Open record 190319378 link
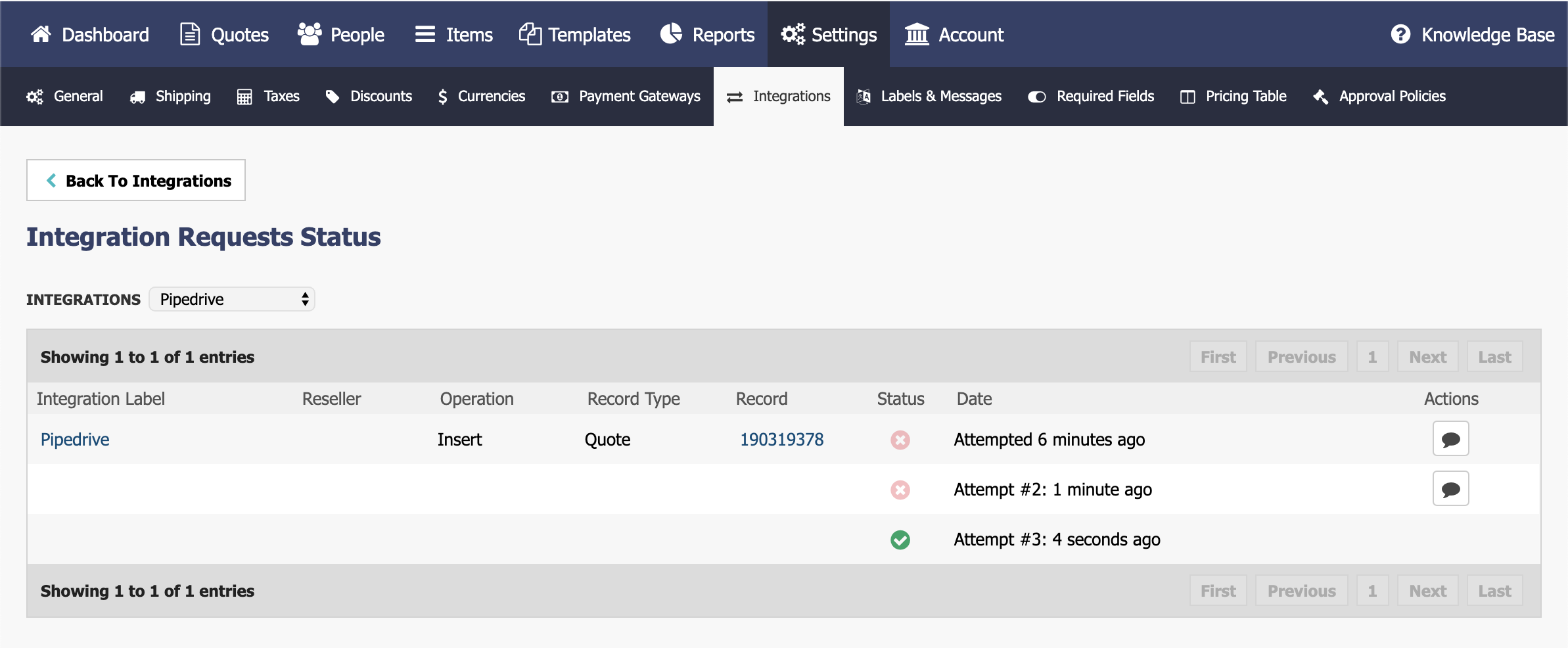Screen dimensions: 1568x648 782,440
